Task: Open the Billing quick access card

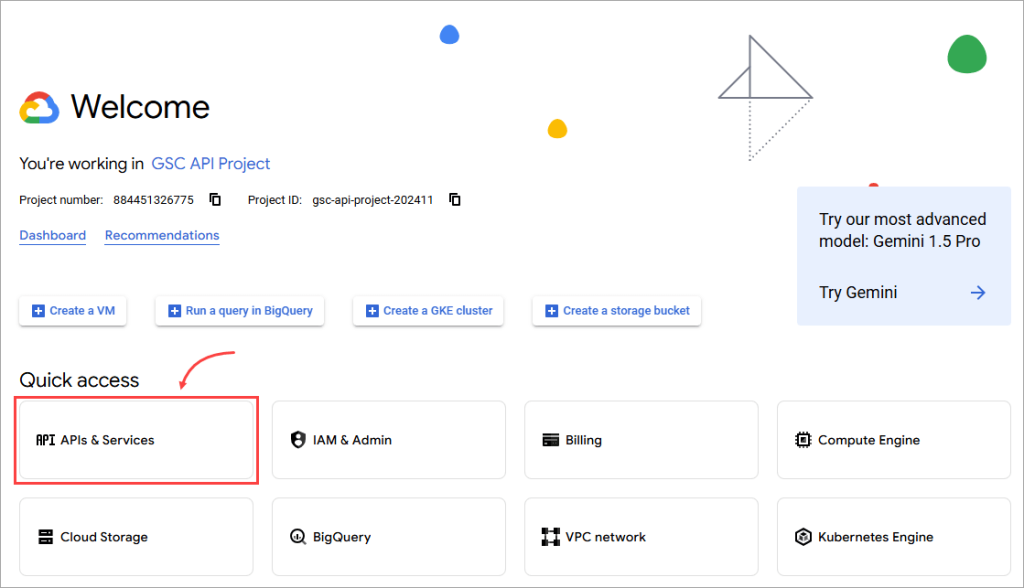Action: [x=641, y=440]
